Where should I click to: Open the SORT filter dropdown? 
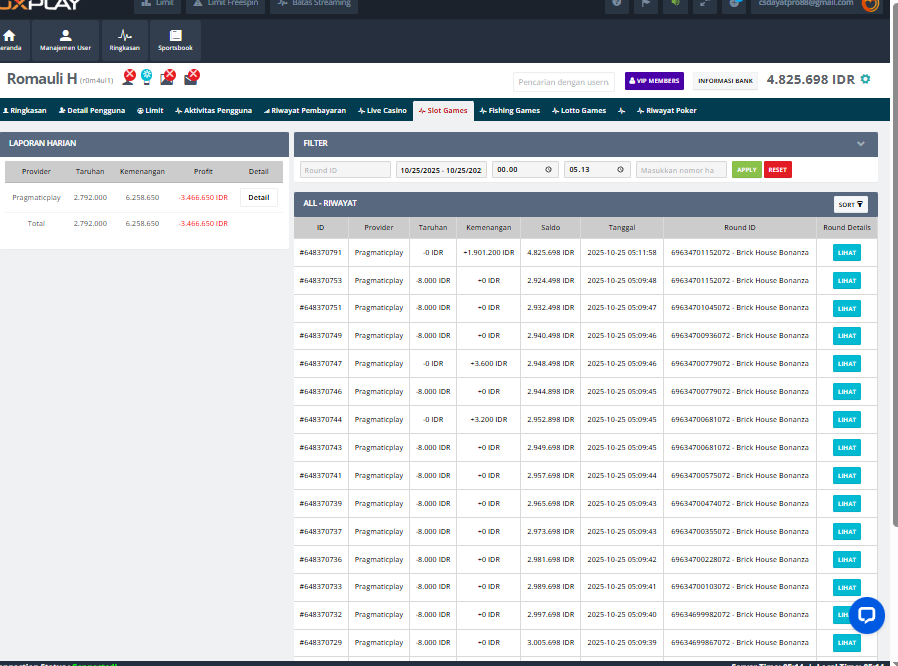point(850,204)
